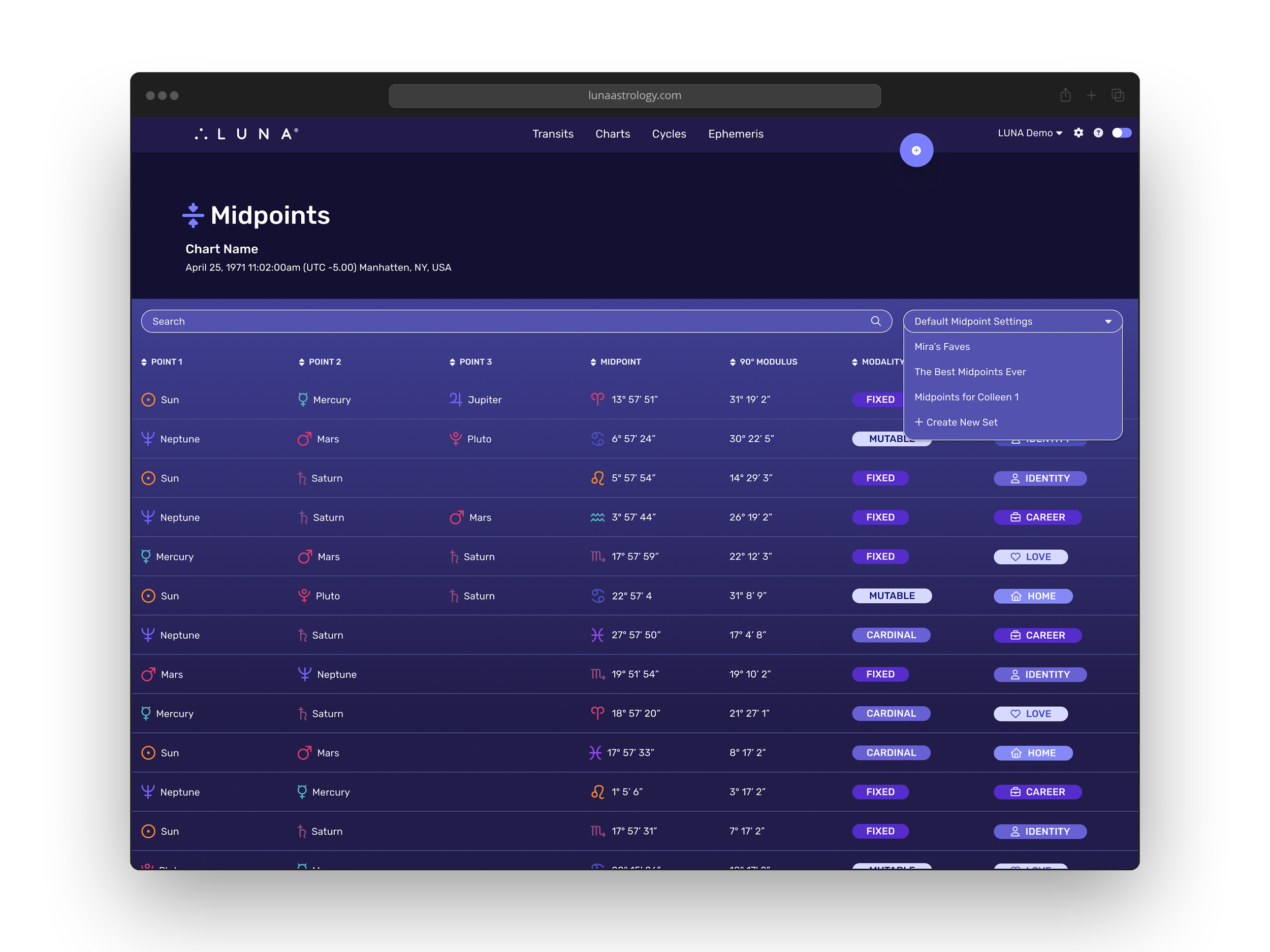Expand the LUNA Demo account menu
The width and height of the screenshot is (1270, 952).
click(1029, 133)
